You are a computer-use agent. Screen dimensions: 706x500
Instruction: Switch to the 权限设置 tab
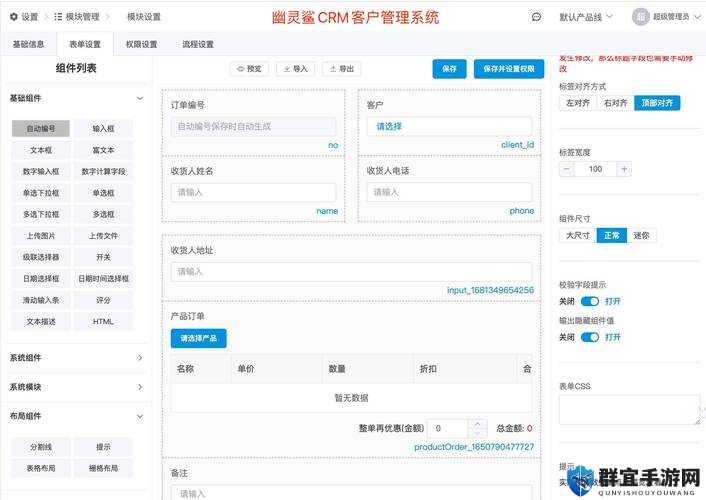141,44
